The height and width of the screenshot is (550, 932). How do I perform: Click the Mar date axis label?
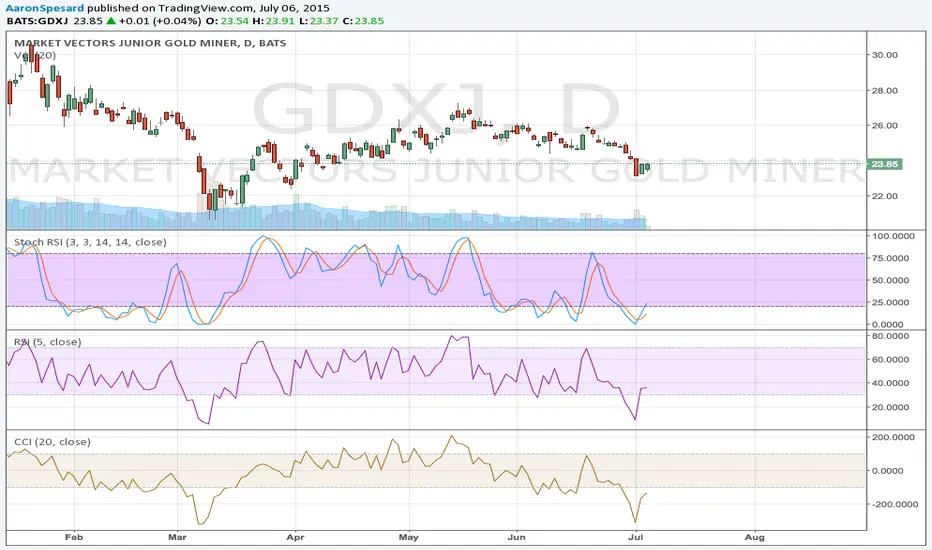click(177, 538)
